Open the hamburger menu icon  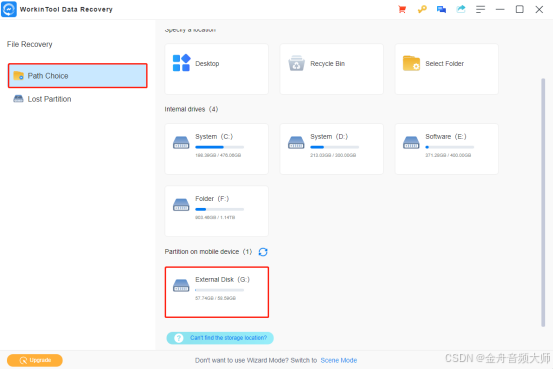tap(481, 10)
